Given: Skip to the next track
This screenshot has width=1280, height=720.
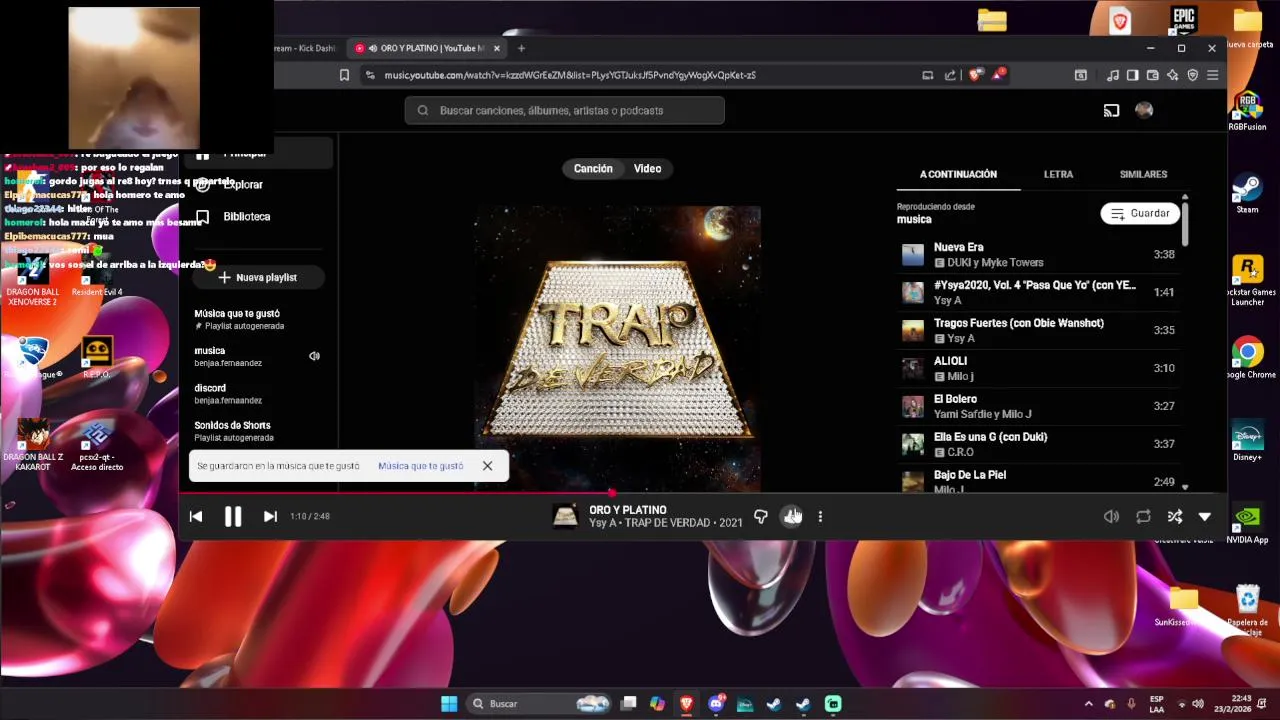Looking at the screenshot, I should pyautogui.click(x=270, y=516).
